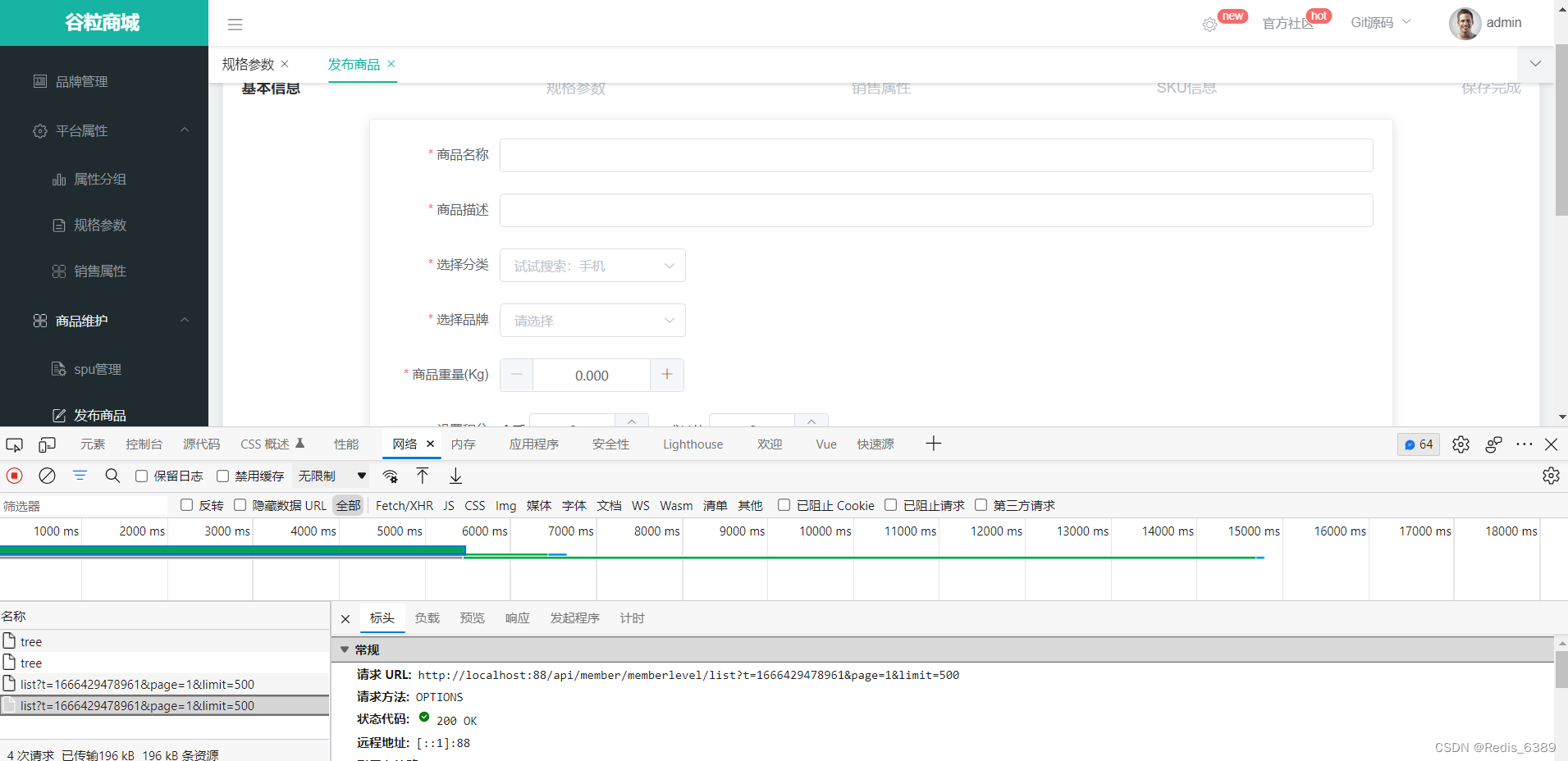Stop the network request recording

(13, 476)
